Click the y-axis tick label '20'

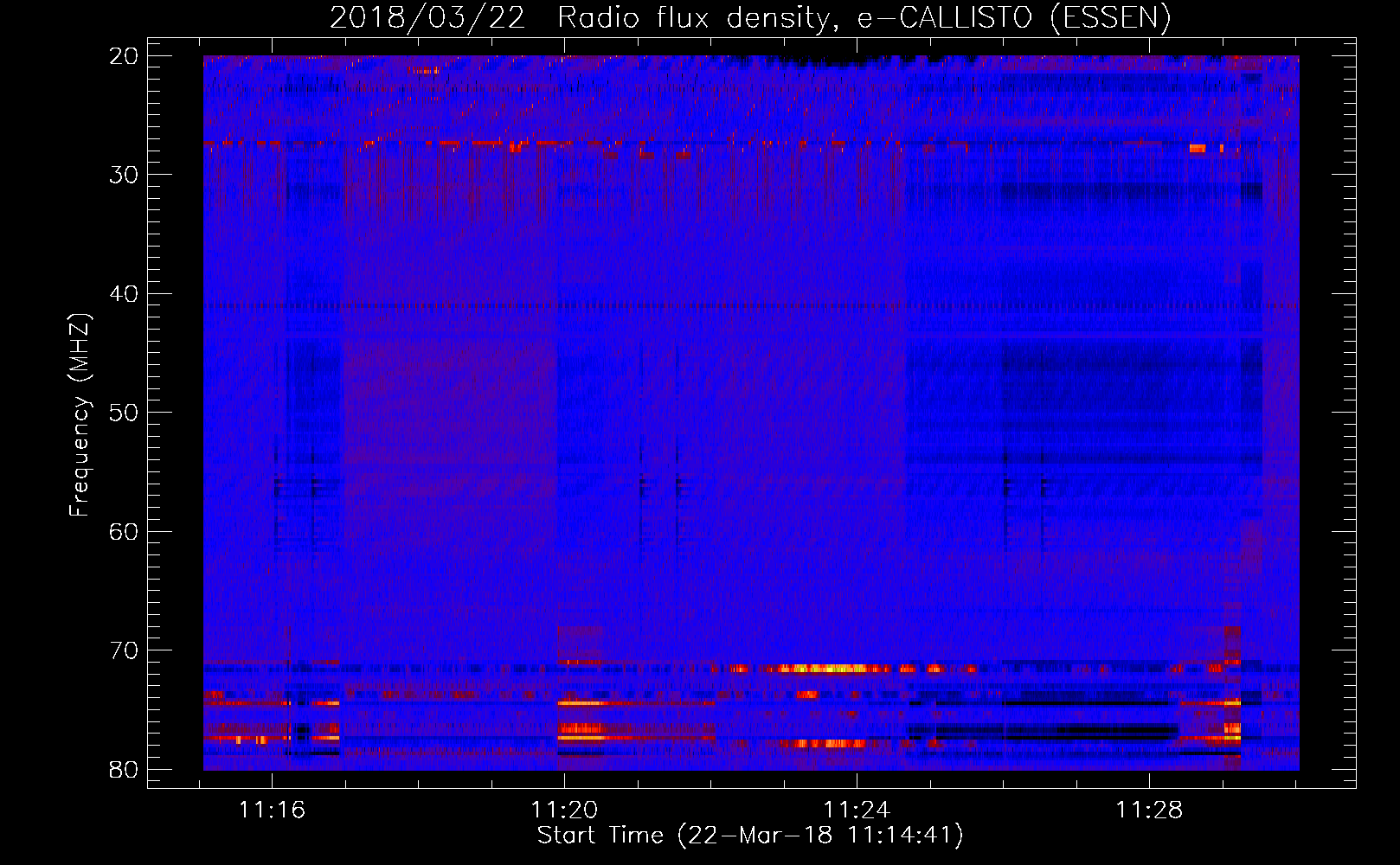click(125, 56)
